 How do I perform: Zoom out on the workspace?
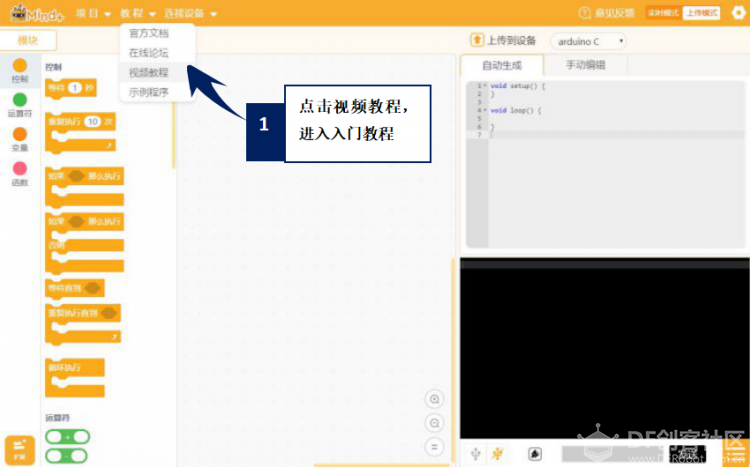pos(434,423)
